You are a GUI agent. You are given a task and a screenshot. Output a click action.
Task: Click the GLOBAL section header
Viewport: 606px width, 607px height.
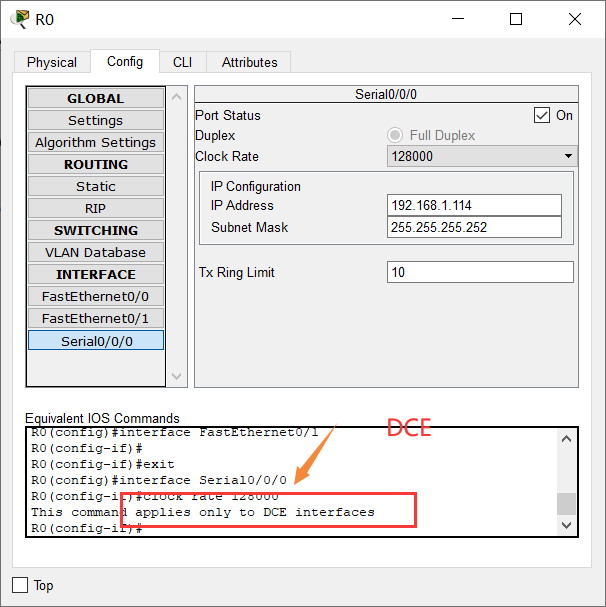tap(96, 98)
